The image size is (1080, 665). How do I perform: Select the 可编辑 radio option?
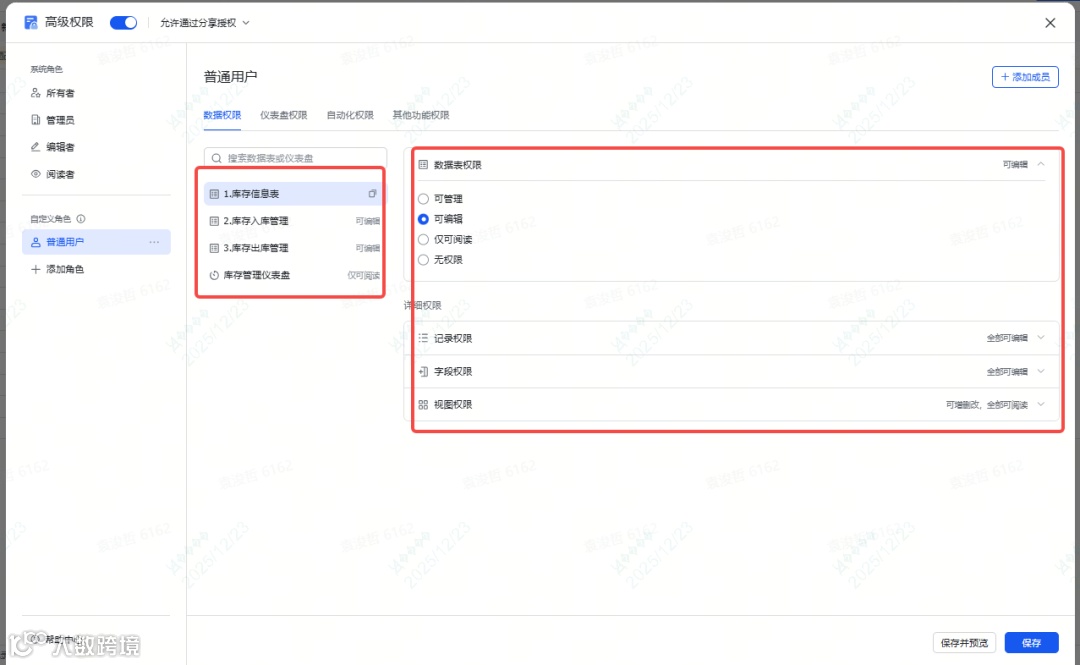(423, 219)
